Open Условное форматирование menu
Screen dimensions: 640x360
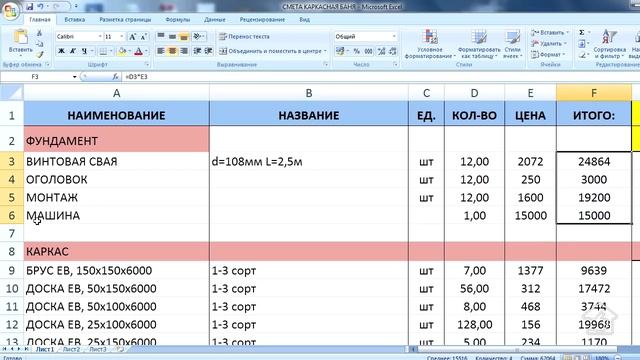tap(430, 44)
